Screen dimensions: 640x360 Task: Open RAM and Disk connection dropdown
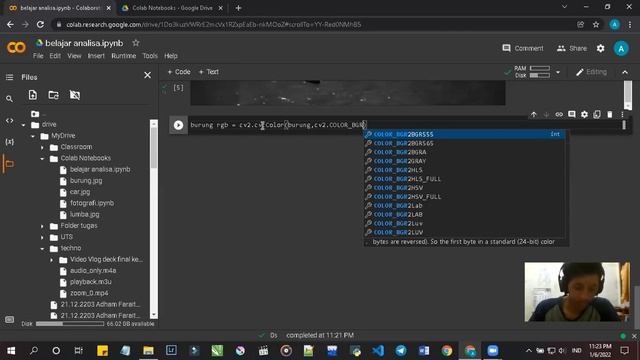pos(558,72)
